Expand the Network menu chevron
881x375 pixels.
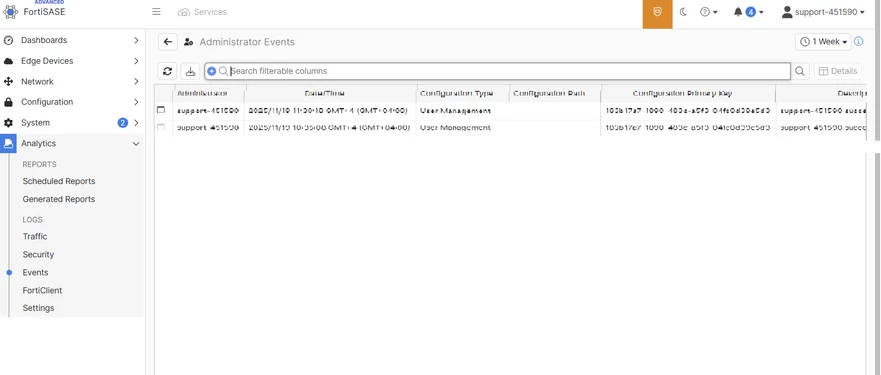pyautogui.click(x=136, y=82)
